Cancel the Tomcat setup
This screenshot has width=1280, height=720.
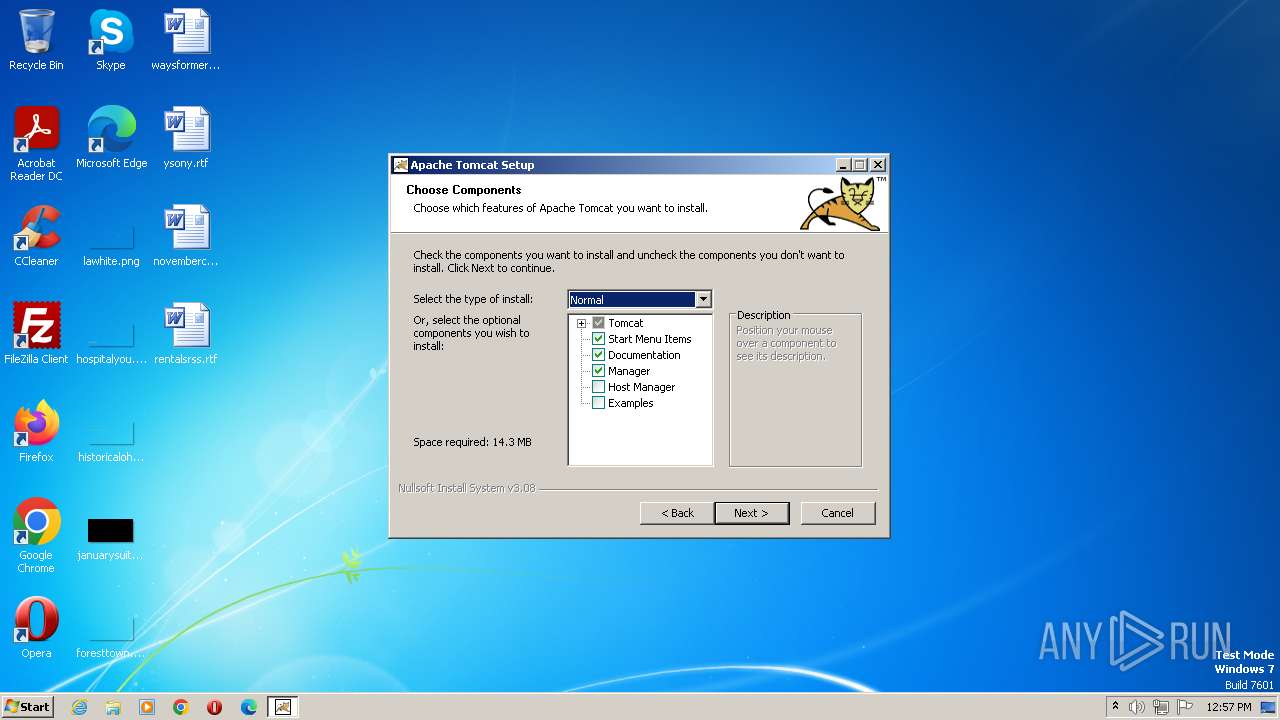coord(838,513)
